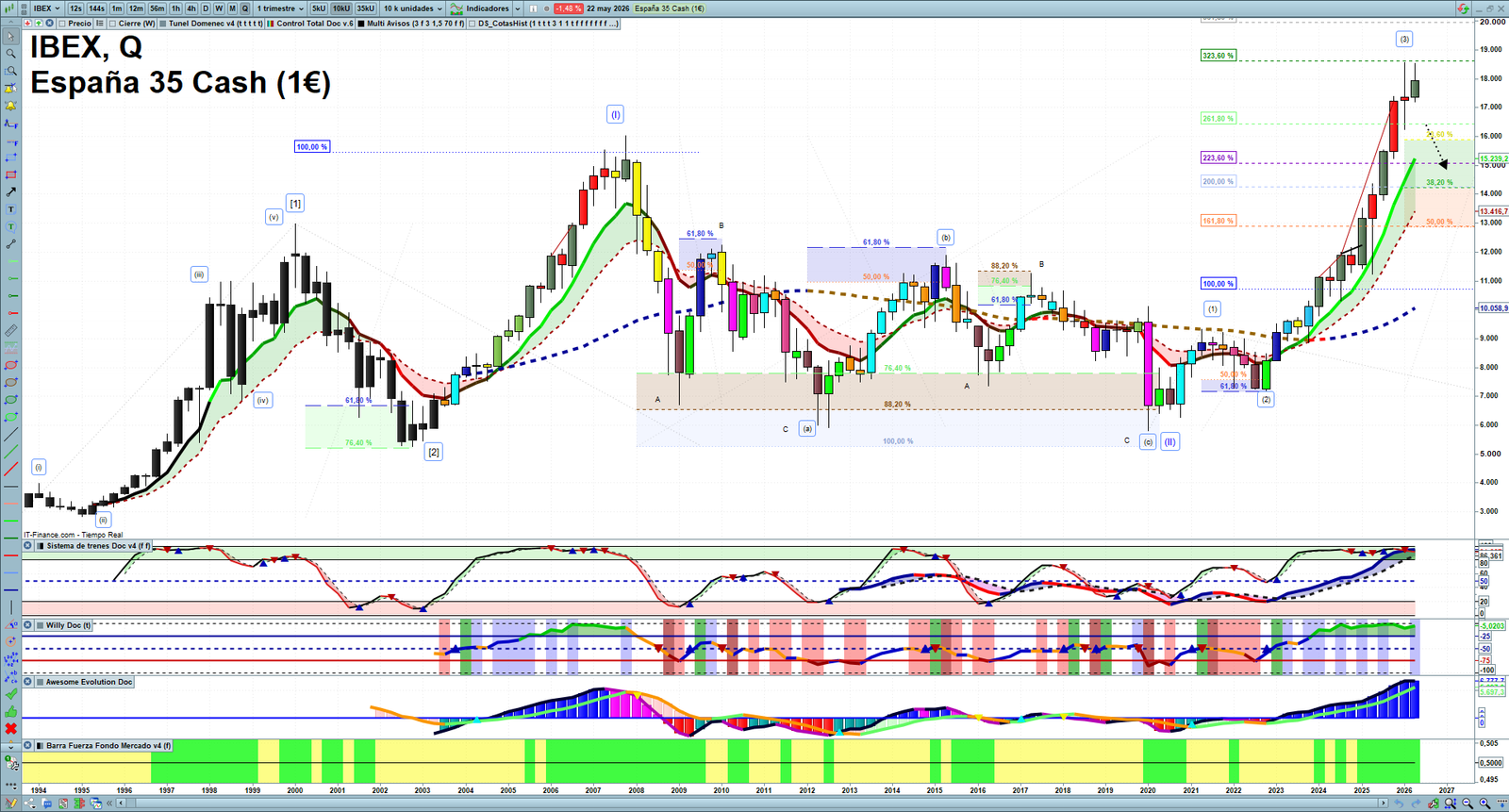This screenshot has width=1509, height=812.
Task: Collapse the price indicator bar chevron
Action: [x=10, y=23]
